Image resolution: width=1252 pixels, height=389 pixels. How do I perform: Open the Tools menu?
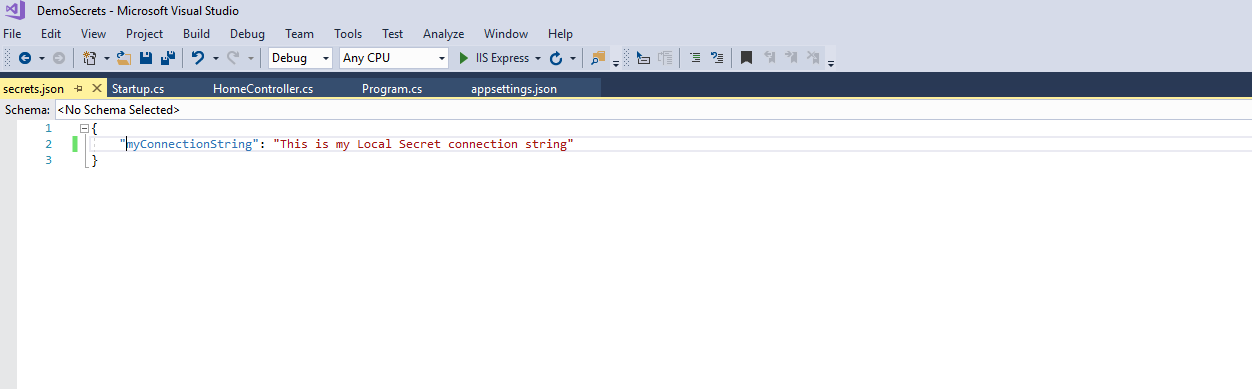click(348, 33)
